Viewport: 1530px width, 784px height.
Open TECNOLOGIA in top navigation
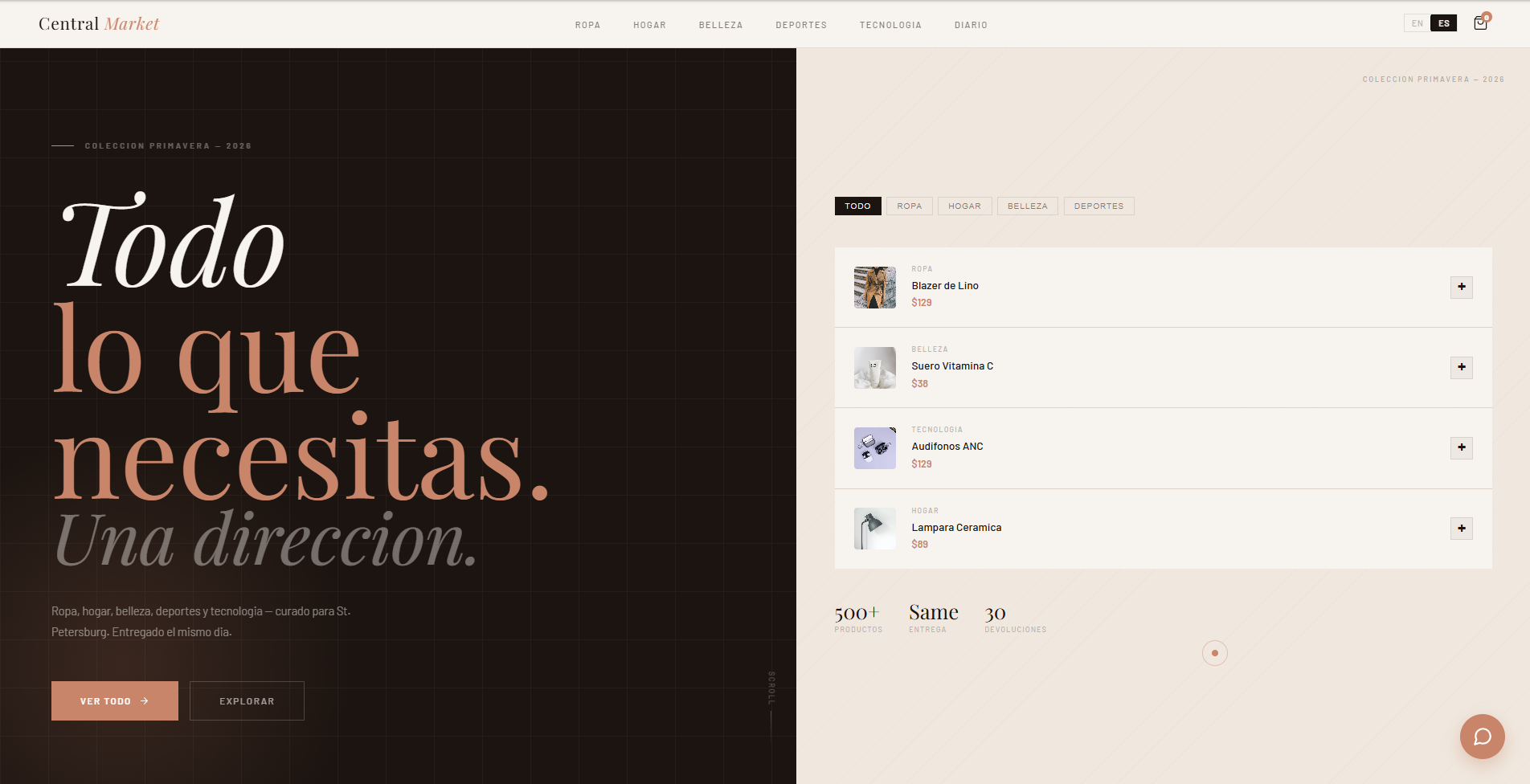(x=890, y=25)
